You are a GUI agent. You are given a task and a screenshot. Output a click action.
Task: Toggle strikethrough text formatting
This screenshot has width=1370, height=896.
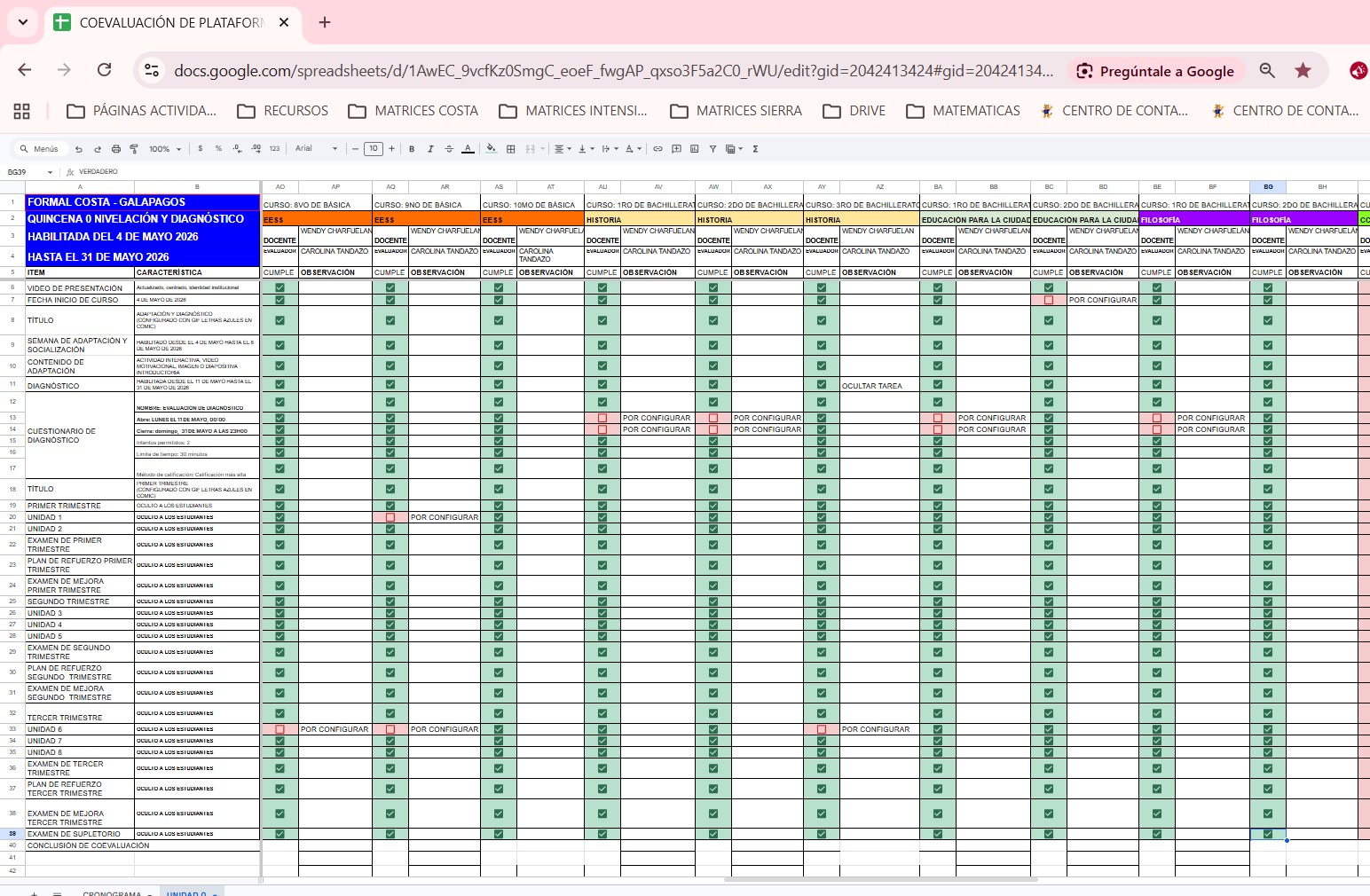(x=449, y=149)
